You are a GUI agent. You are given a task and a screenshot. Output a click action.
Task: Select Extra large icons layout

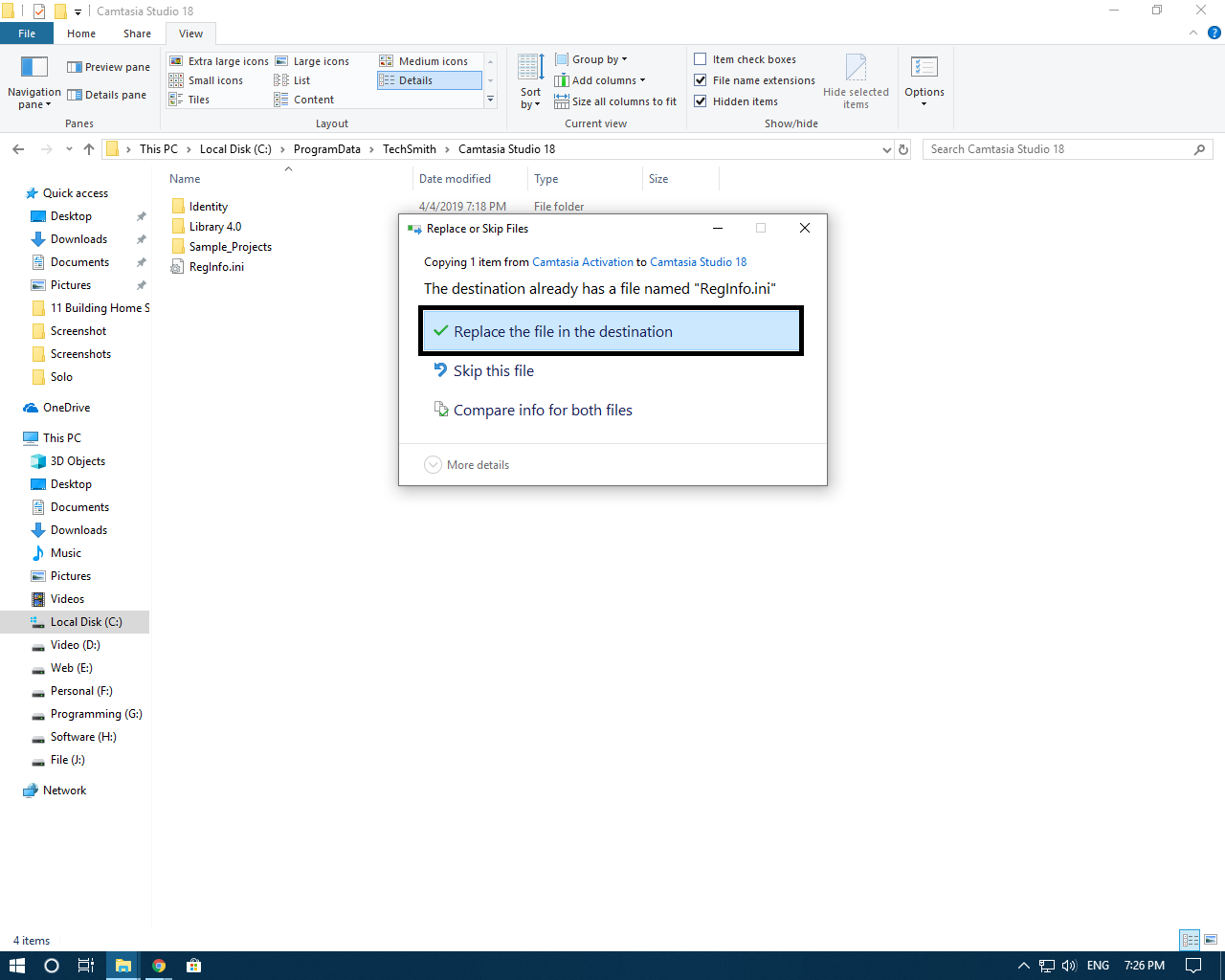pyautogui.click(x=219, y=61)
